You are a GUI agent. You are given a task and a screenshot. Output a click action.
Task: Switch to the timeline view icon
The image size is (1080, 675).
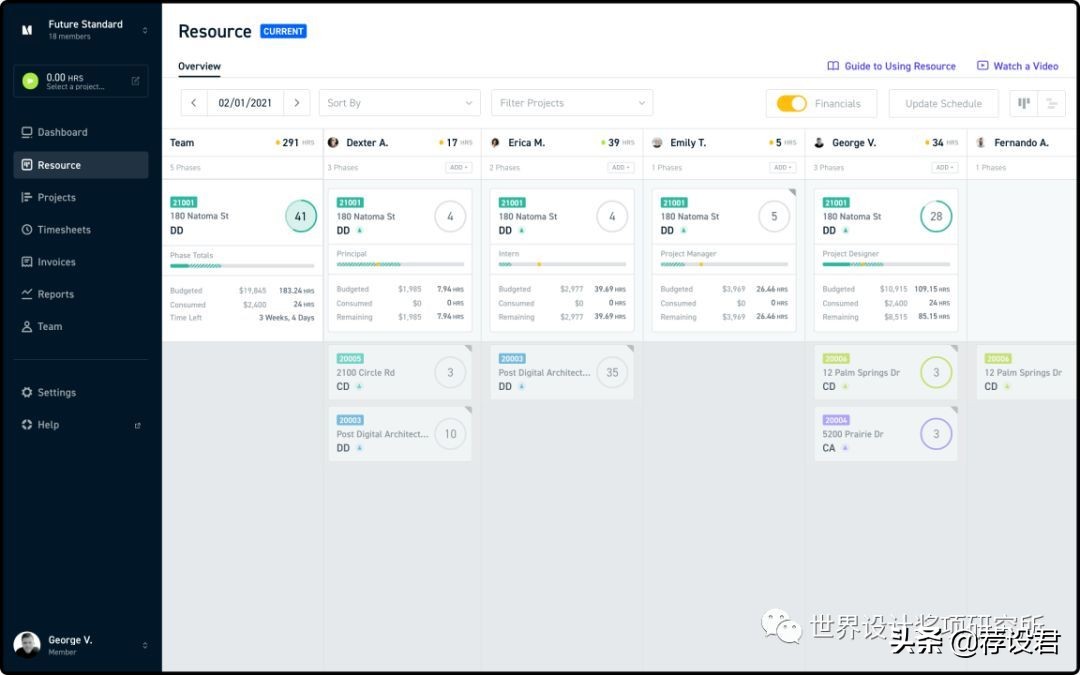click(x=1051, y=103)
